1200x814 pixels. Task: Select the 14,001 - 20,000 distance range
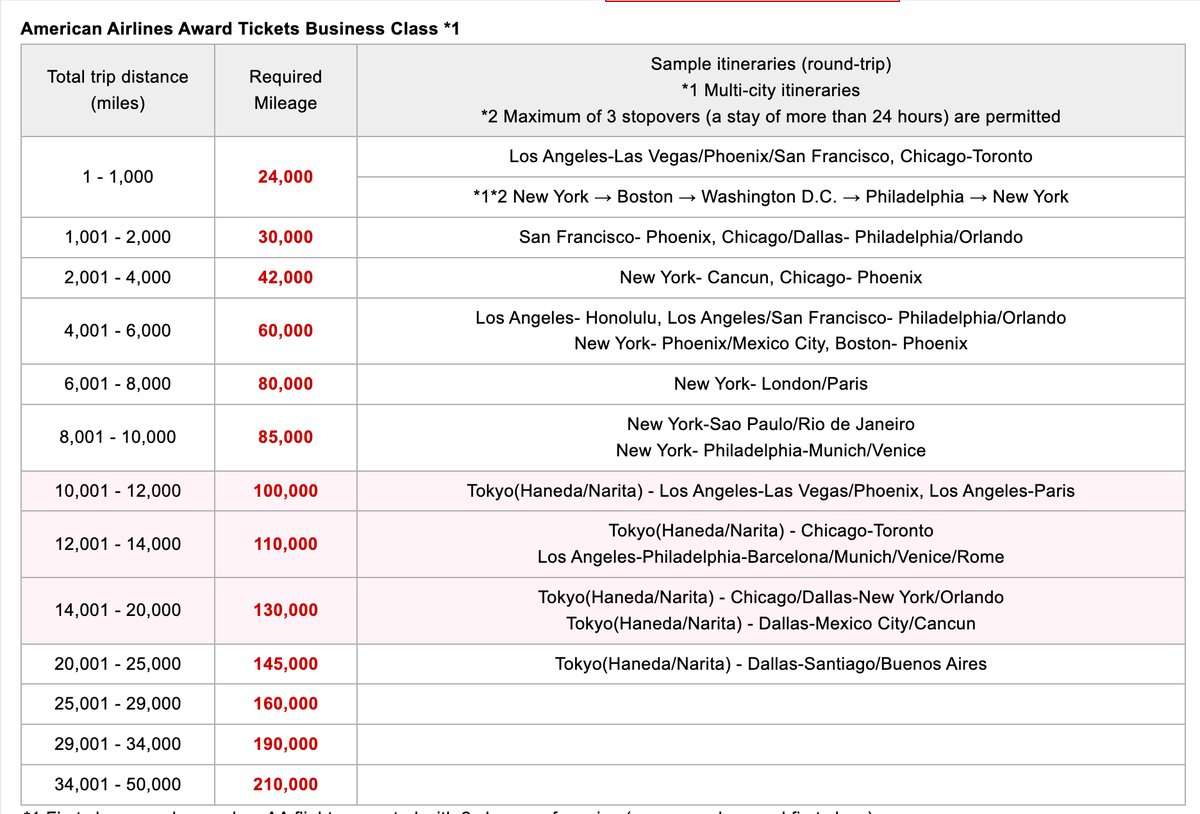117,610
